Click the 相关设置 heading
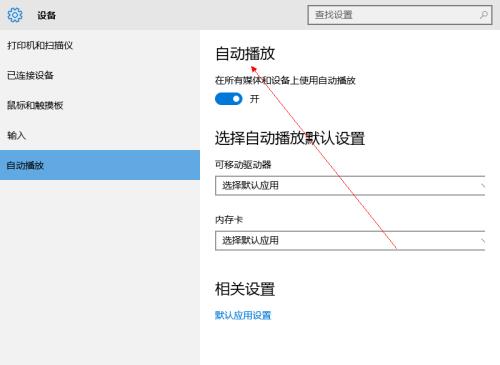 pos(245,289)
